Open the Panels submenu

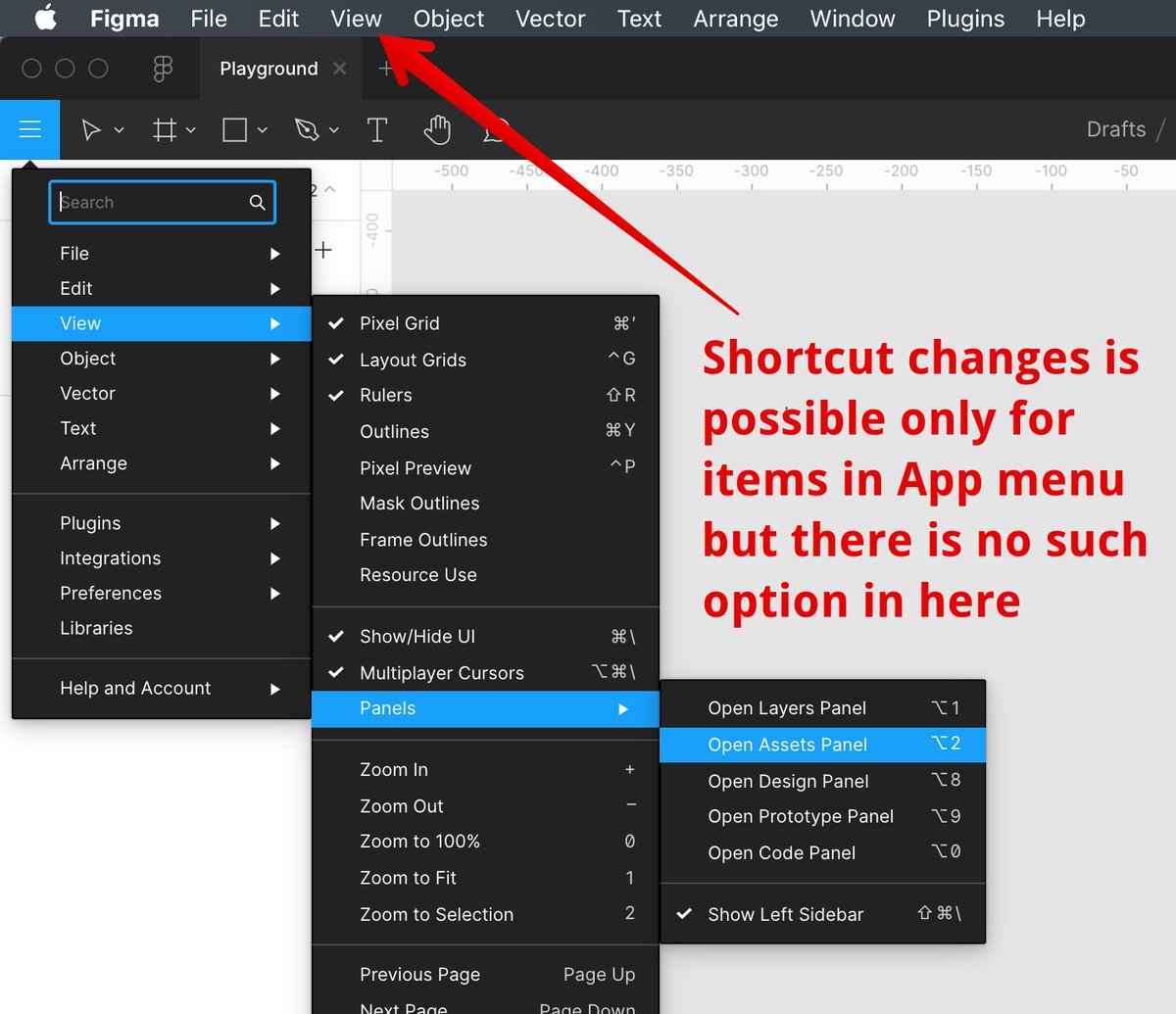(x=485, y=708)
